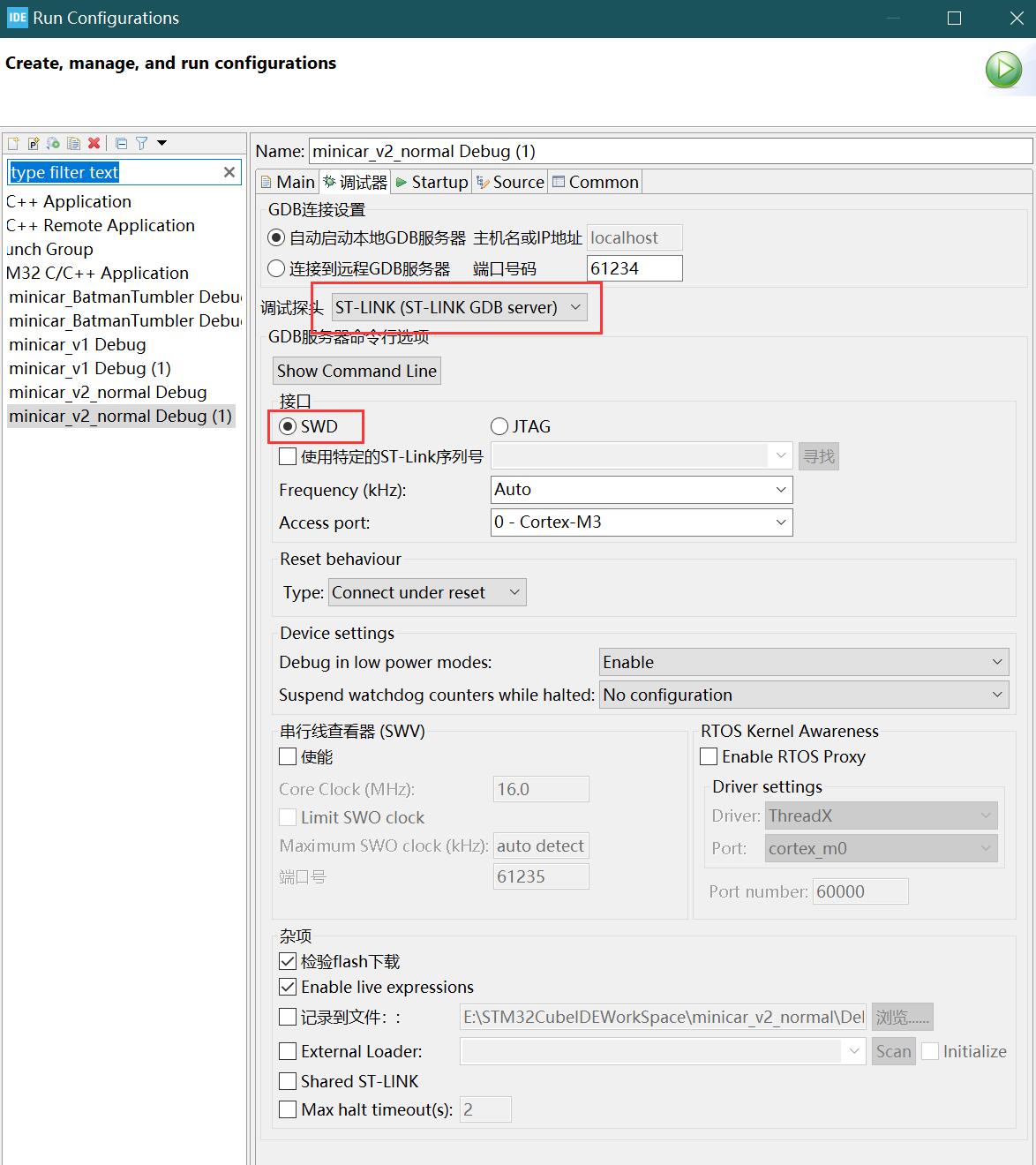Switch to the Common tab

pyautogui.click(x=595, y=182)
